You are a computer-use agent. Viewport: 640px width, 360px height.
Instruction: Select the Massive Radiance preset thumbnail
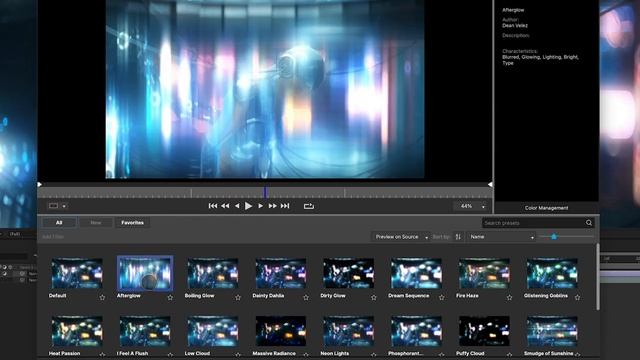click(281, 331)
